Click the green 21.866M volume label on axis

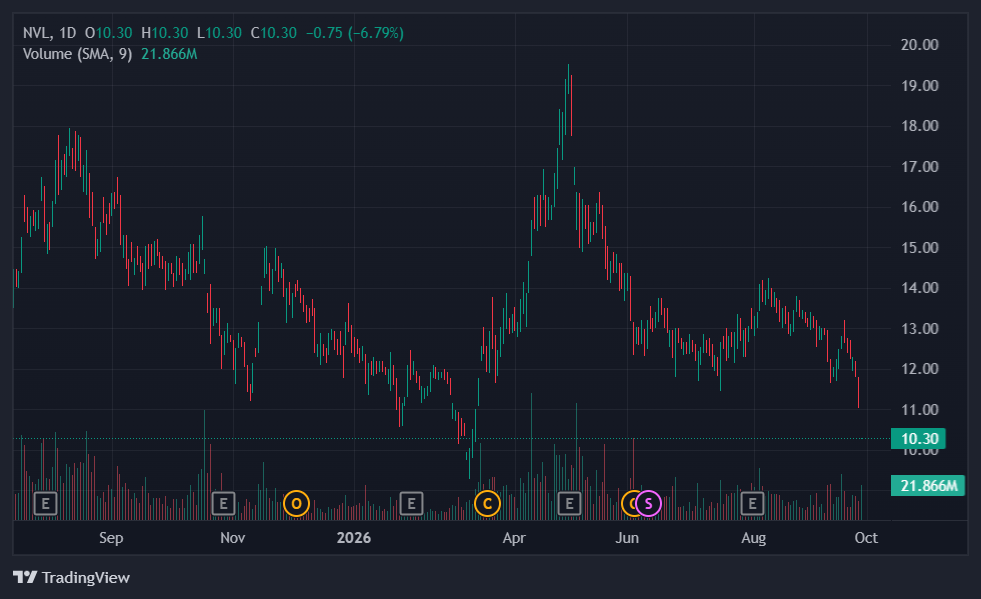point(928,486)
